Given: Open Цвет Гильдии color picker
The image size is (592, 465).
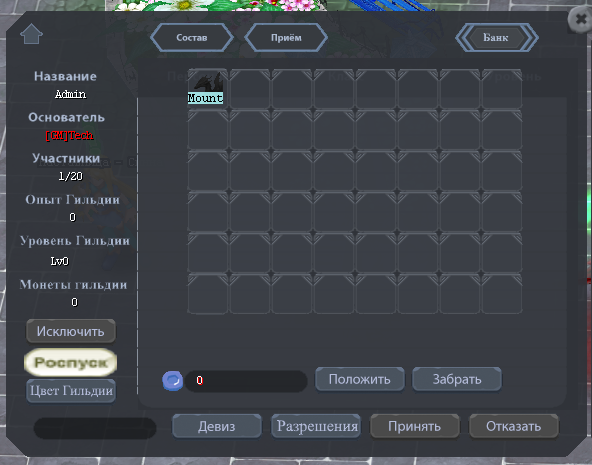Looking at the screenshot, I should pos(71,391).
